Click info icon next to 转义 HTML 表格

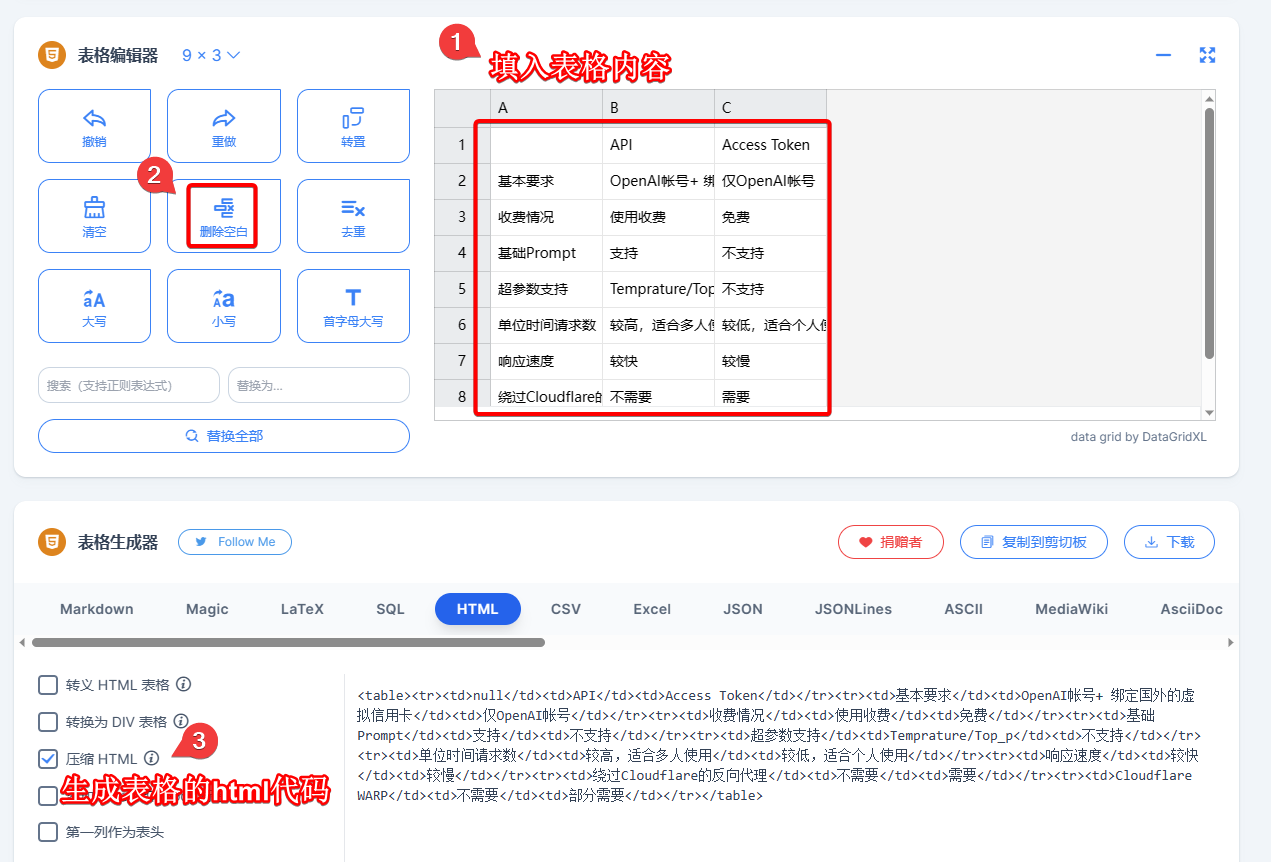click(x=183, y=685)
